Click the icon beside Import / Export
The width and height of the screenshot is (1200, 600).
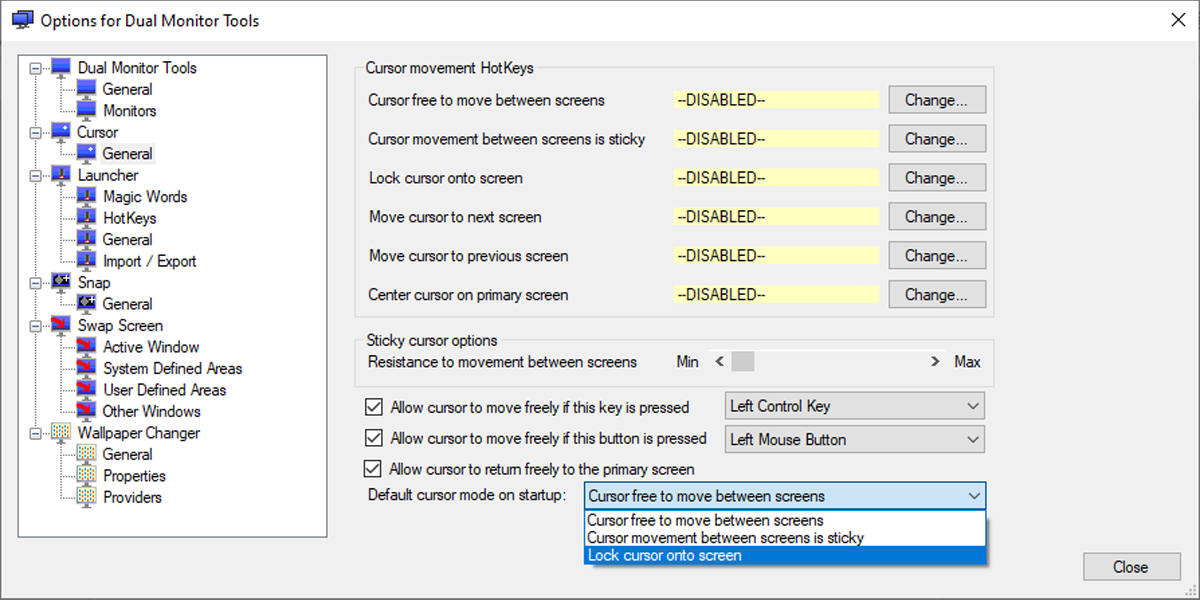87,261
